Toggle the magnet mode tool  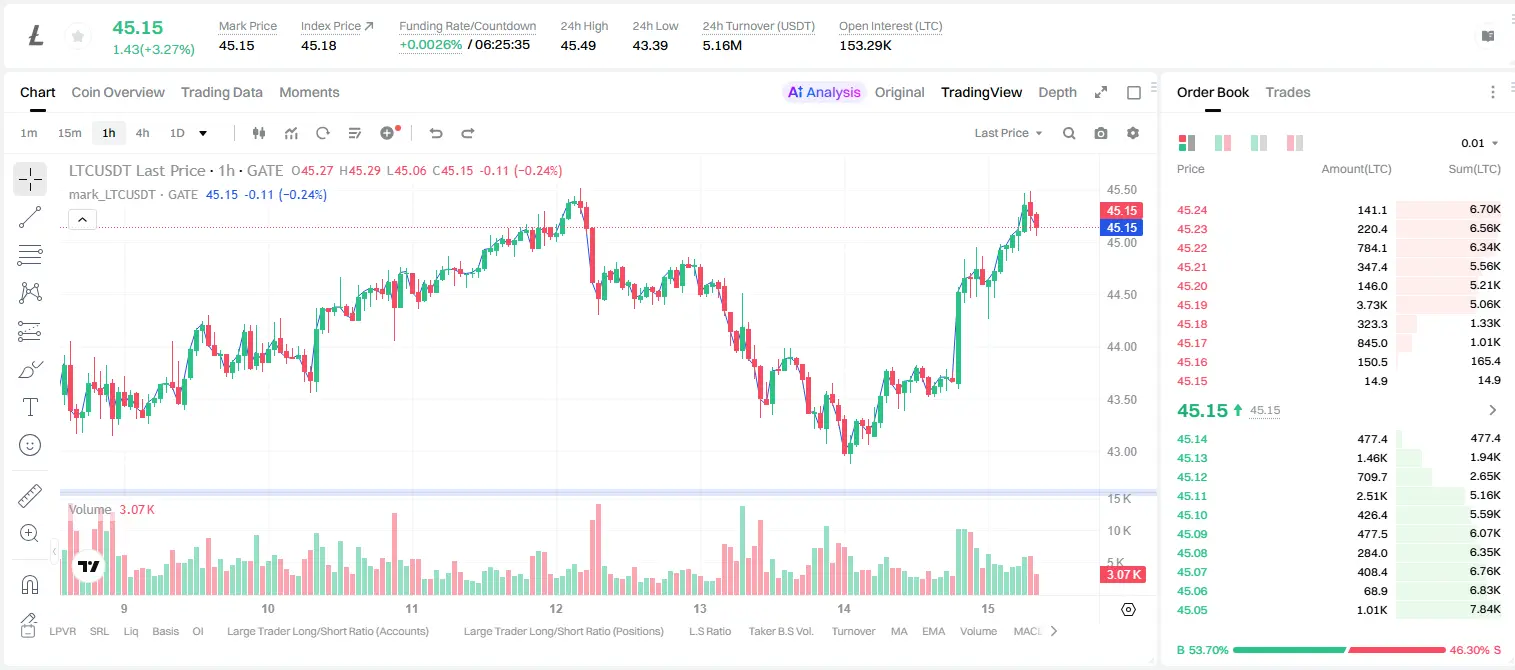pyautogui.click(x=30, y=584)
